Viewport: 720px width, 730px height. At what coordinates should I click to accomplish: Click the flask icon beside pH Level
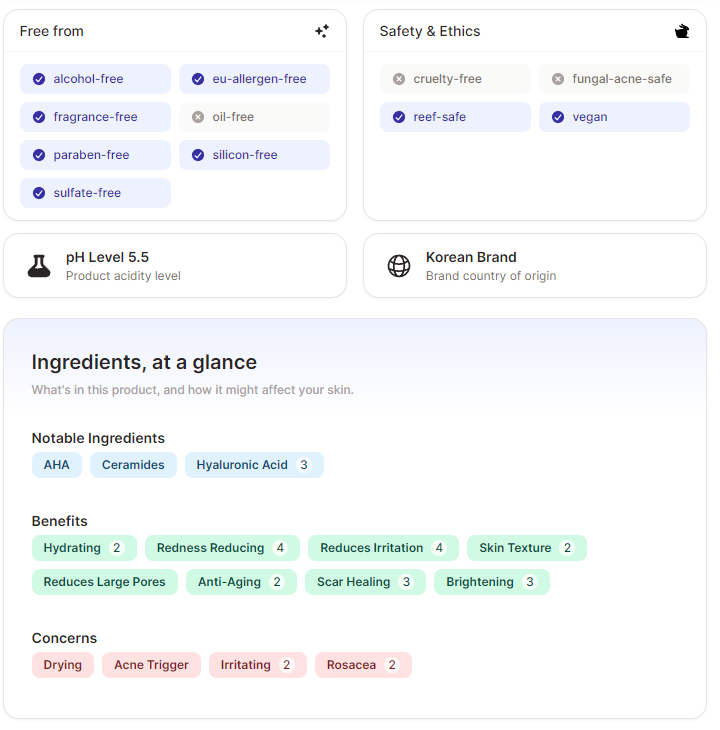pyautogui.click(x=39, y=266)
